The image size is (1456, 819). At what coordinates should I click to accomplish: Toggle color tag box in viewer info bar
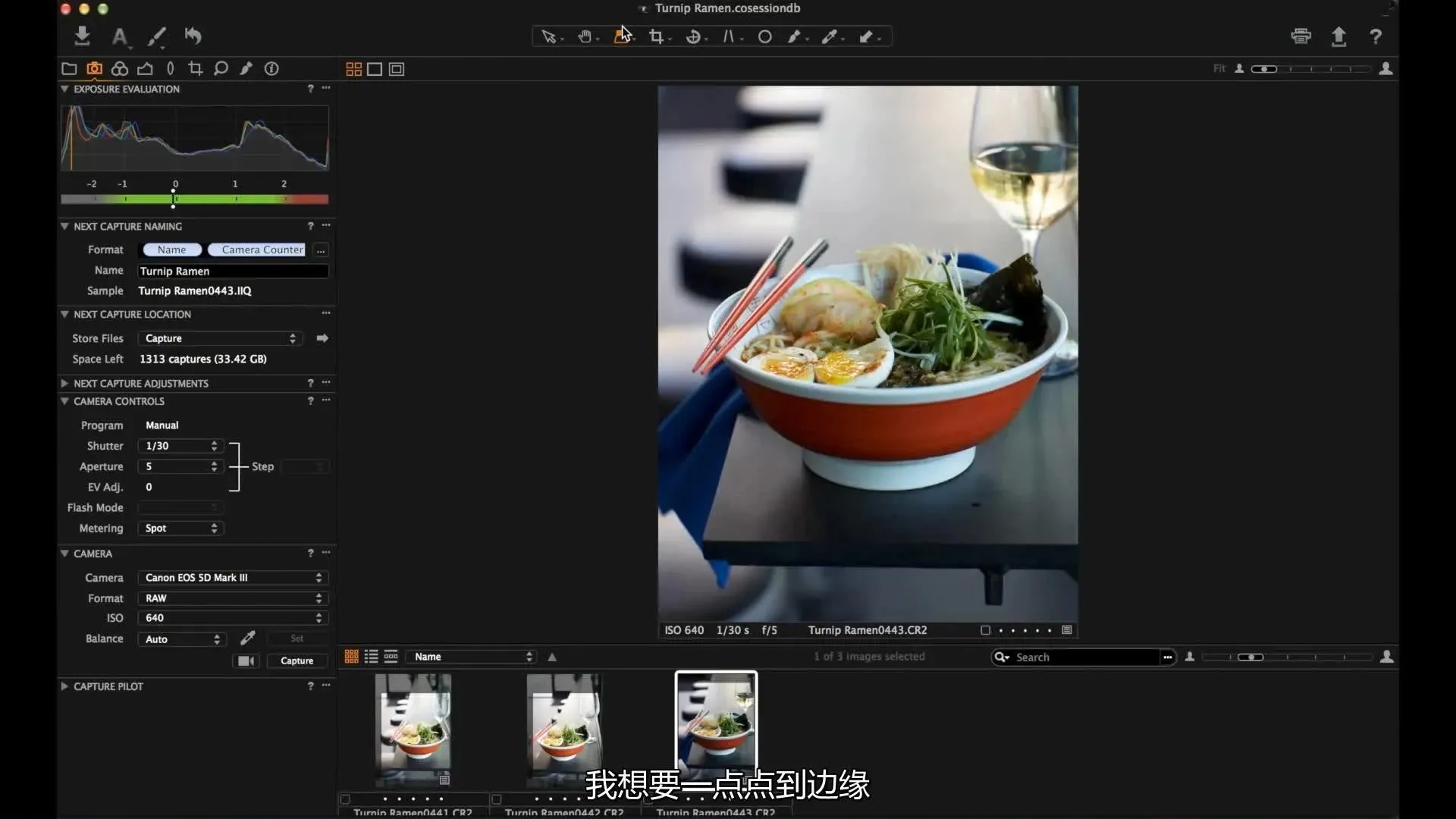985,630
